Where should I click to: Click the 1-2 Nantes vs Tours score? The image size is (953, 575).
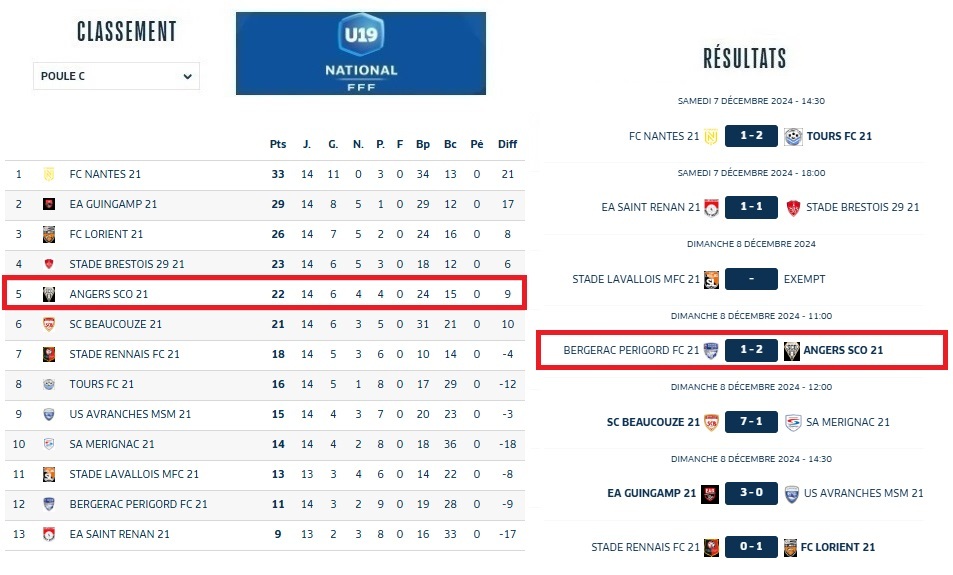point(751,136)
